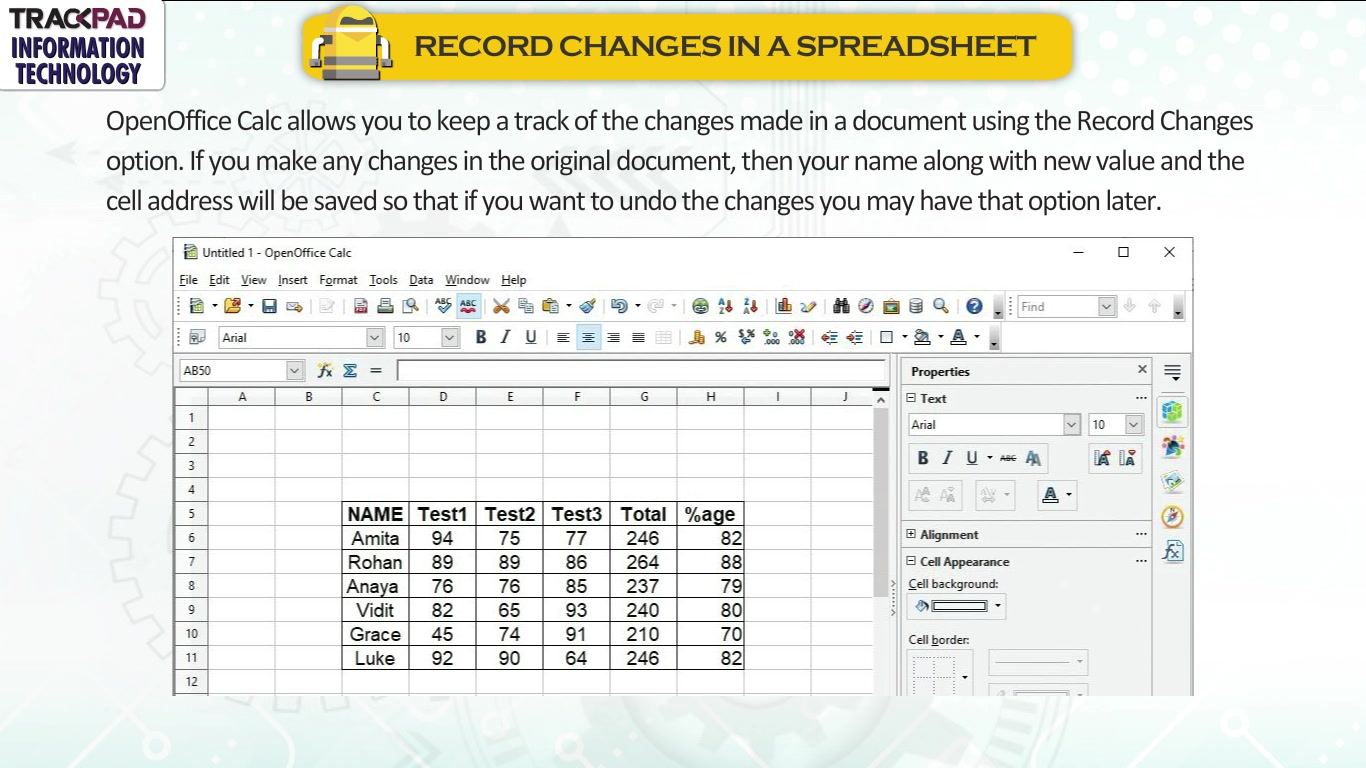This screenshot has height=768, width=1366.
Task: Toggle Underline in formatting toolbar
Action: click(x=530, y=338)
